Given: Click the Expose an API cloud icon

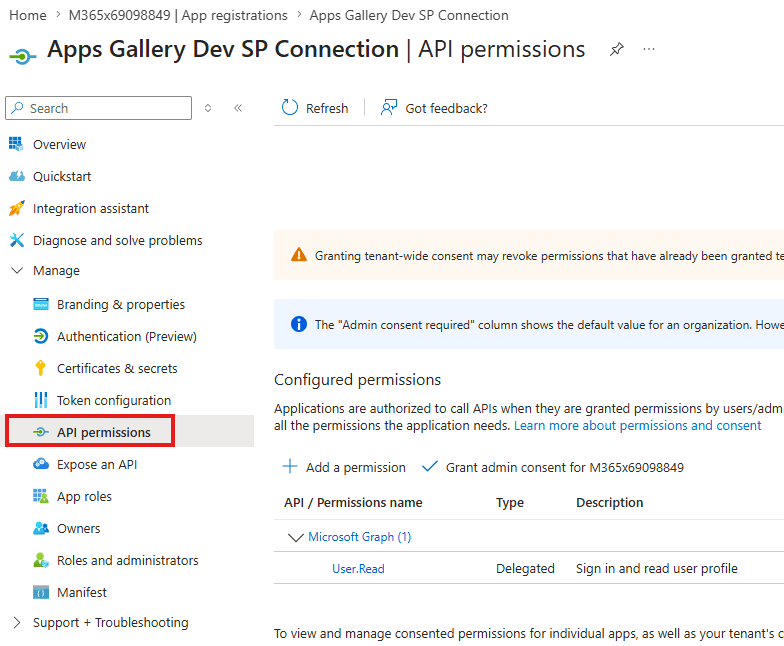Looking at the screenshot, I should (40, 464).
